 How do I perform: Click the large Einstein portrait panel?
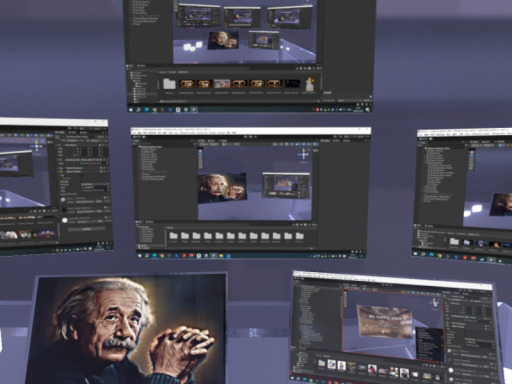click(x=126, y=329)
